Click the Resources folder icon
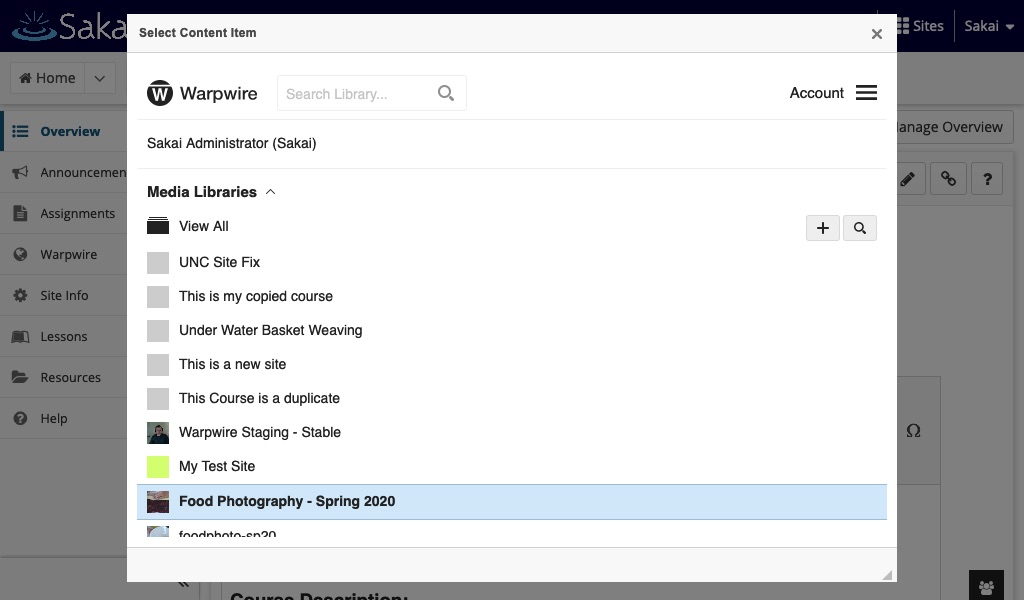Screen dimensions: 1024x600 pos(20,377)
